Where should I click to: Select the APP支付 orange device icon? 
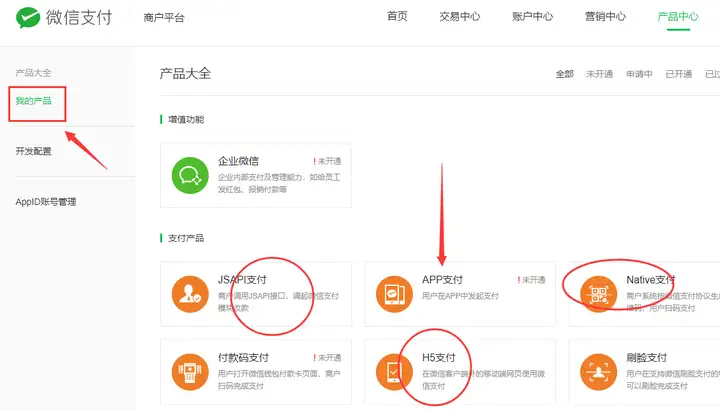point(394,294)
